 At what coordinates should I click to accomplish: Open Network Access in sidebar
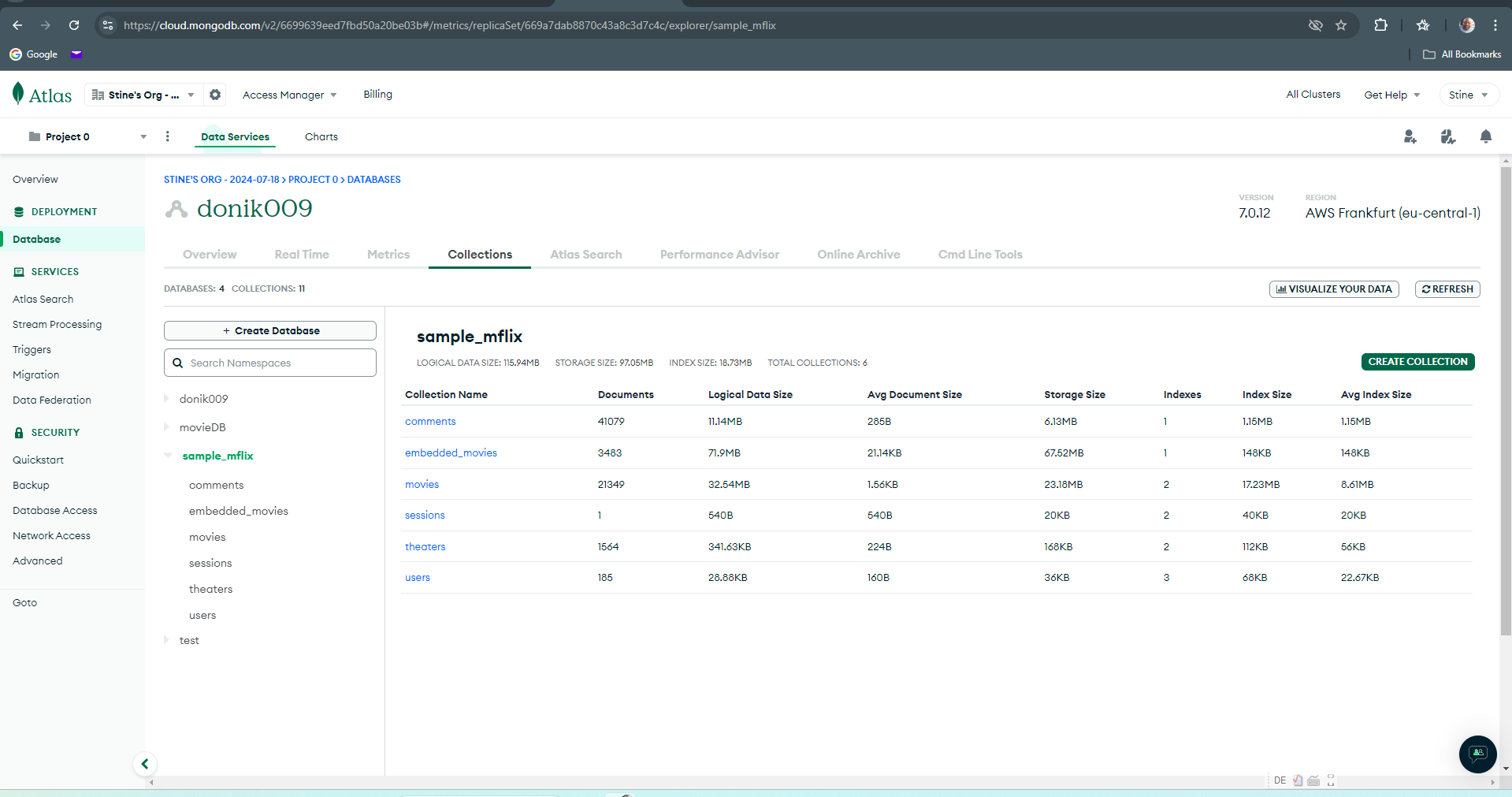click(x=51, y=536)
